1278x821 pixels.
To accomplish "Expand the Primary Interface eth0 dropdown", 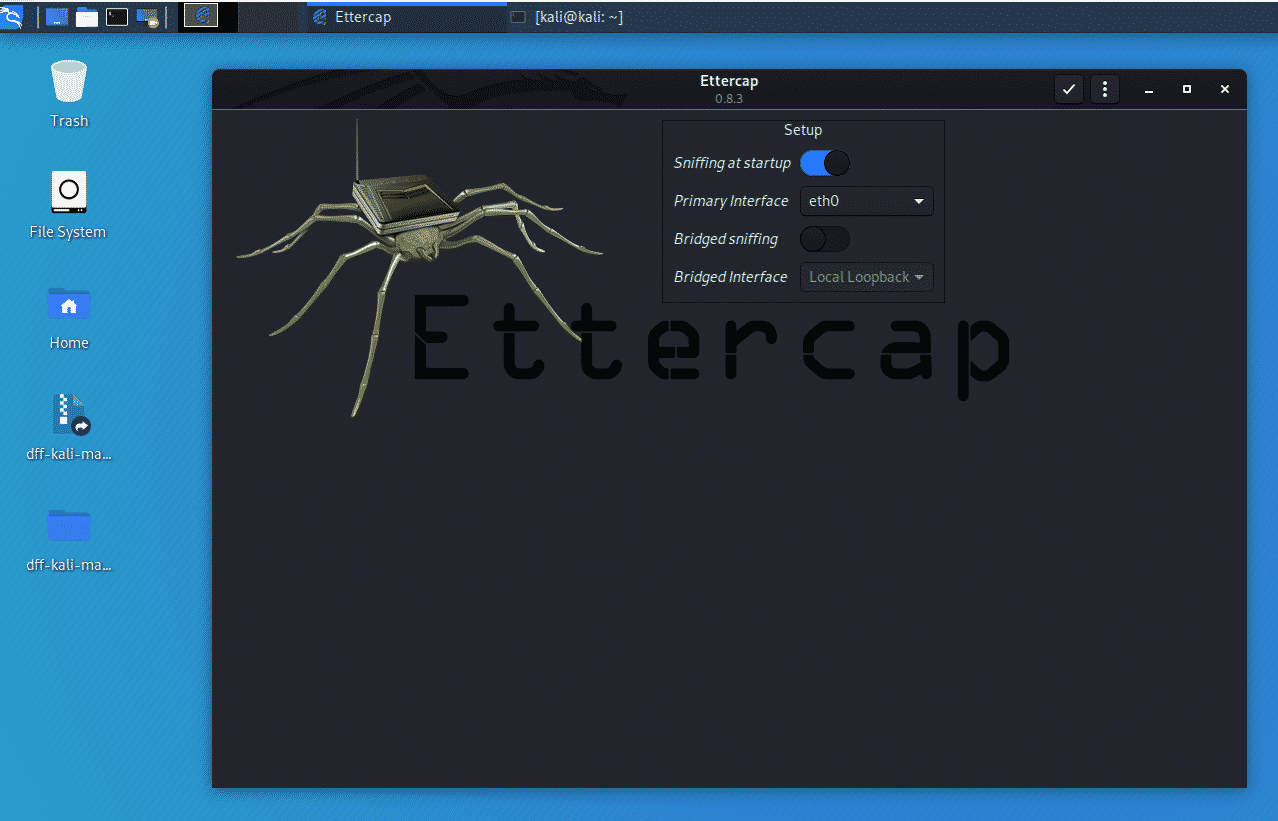I will coord(867,201).
